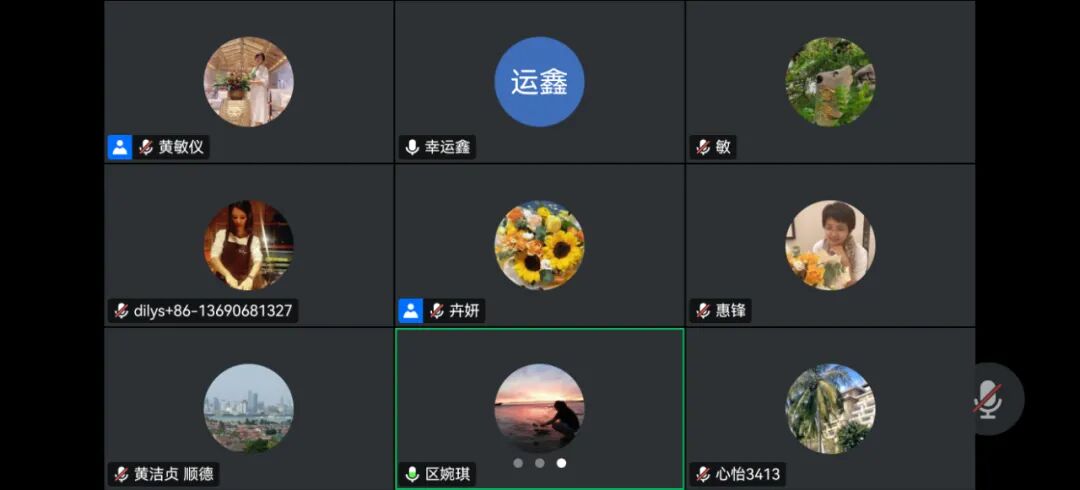1080x490 pixels.
Task: Select the third active page dot
Action: pyautogui.click(x=561, y=463)
